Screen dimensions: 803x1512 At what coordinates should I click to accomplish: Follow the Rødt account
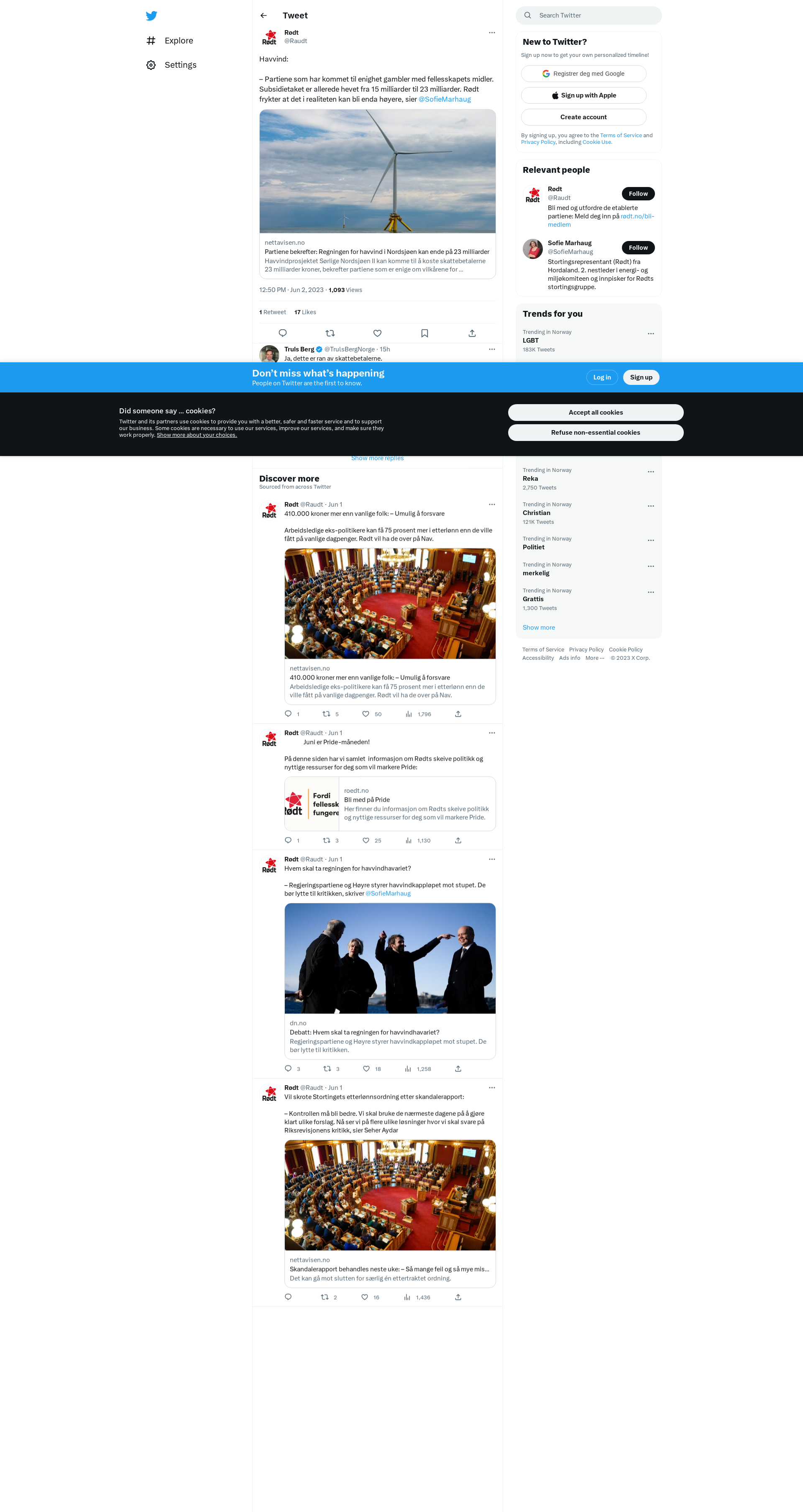pyautogui.click(x=638, y=194)
